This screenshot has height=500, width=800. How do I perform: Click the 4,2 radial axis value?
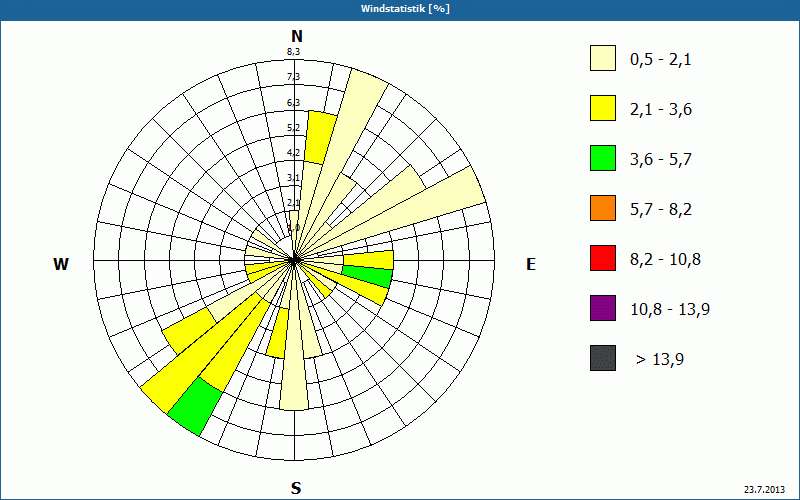[x=293, y=153]
